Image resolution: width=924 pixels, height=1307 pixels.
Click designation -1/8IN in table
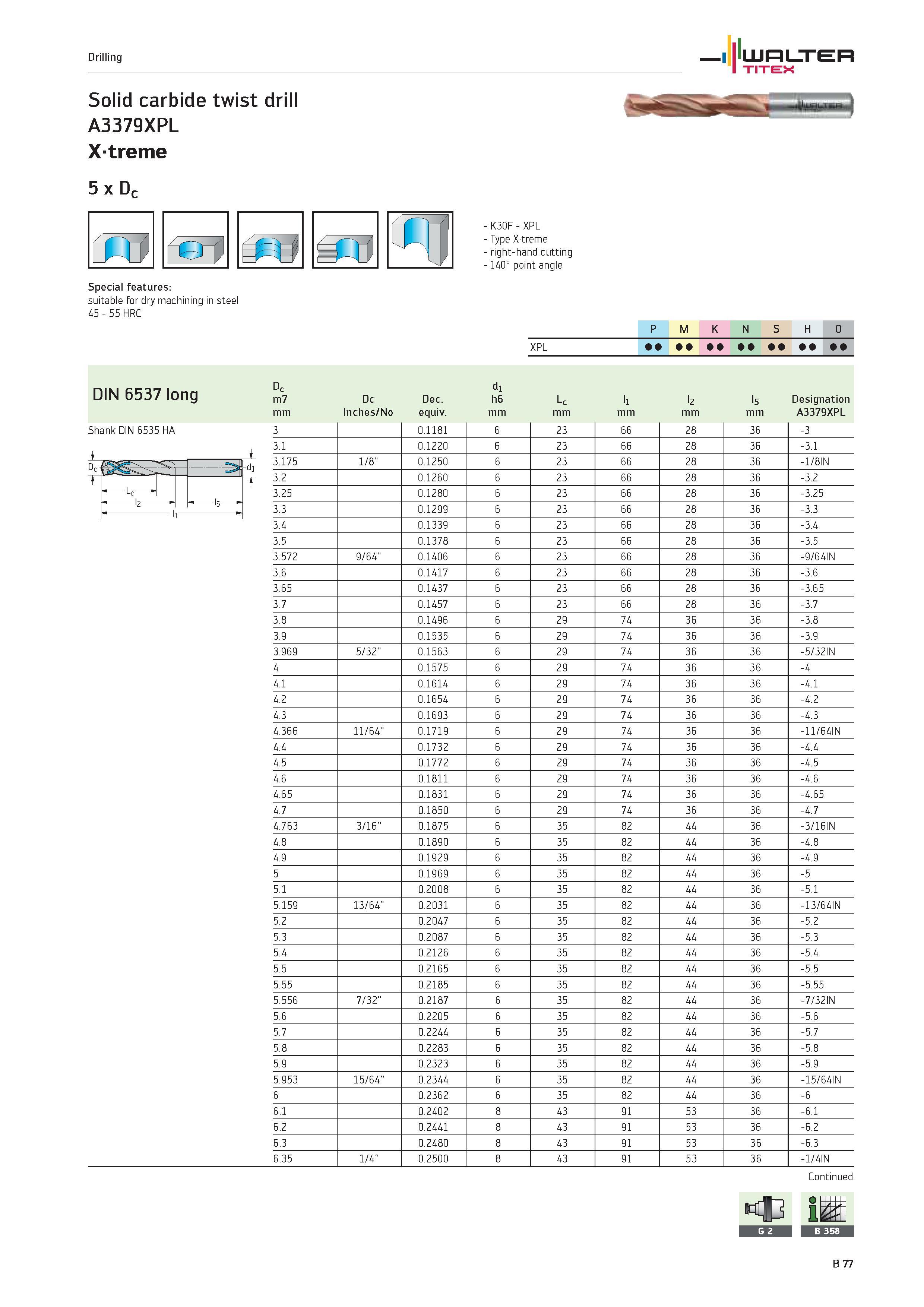click(815, 462)
